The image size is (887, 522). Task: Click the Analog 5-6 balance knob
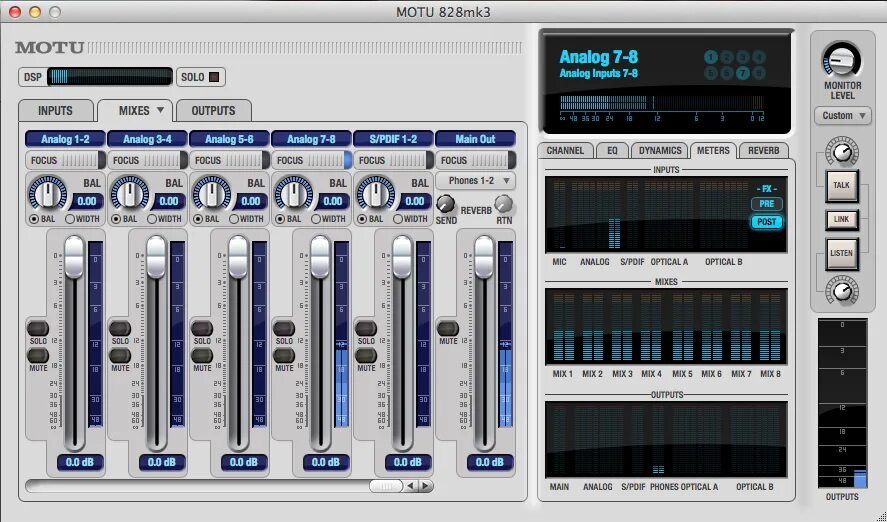tap(212, 194)
